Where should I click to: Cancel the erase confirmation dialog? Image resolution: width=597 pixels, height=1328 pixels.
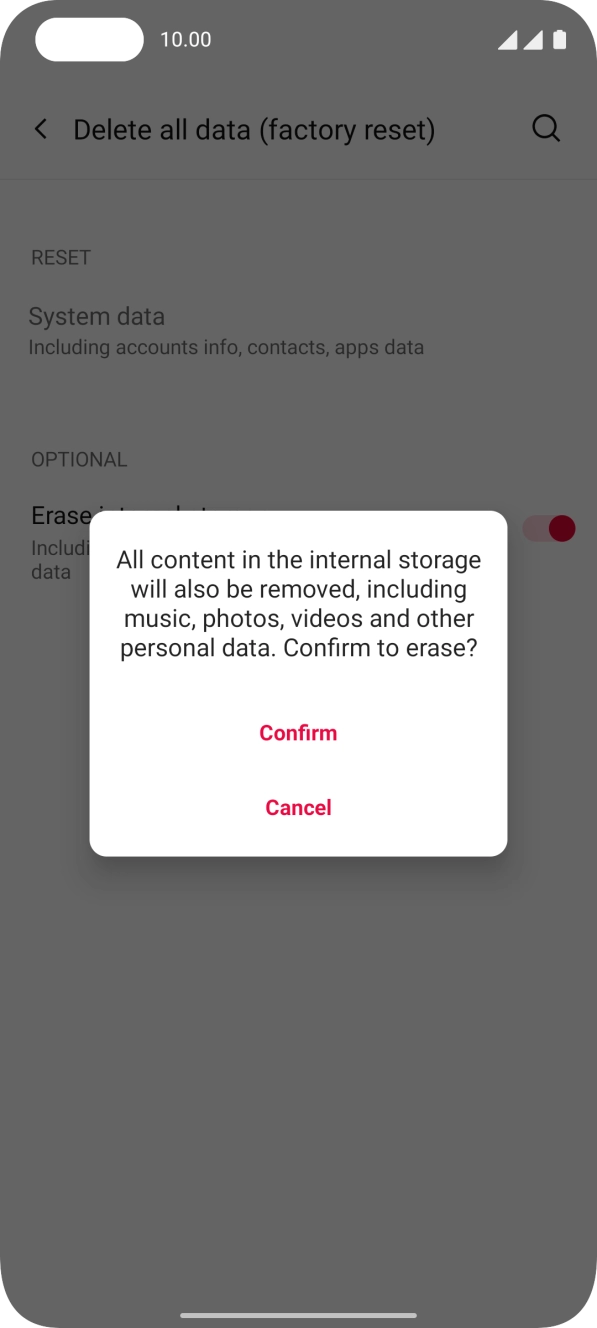click(x=298, y=807)
